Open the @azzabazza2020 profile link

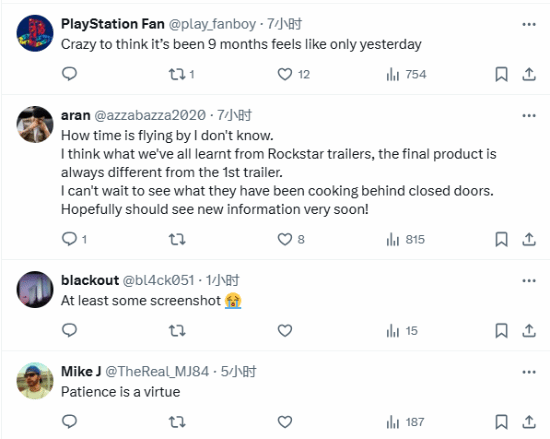[x=150, y=115]
